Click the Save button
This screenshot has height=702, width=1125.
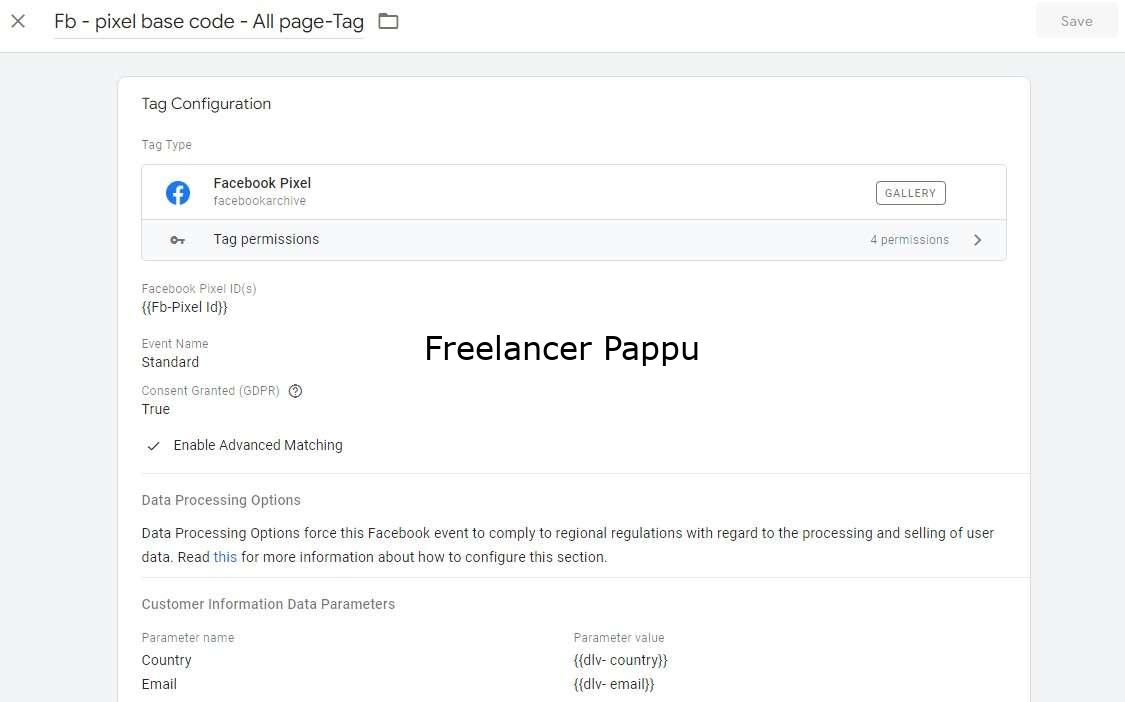[1076, 22]
